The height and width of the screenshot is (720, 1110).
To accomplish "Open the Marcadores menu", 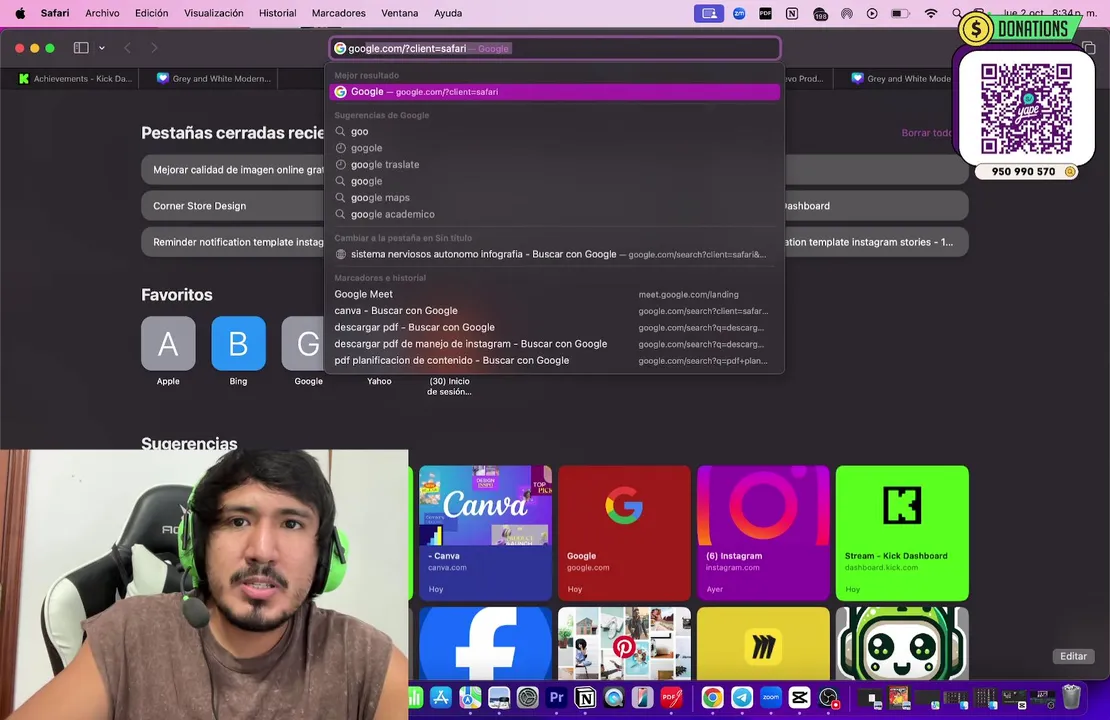I will (338, 13).
